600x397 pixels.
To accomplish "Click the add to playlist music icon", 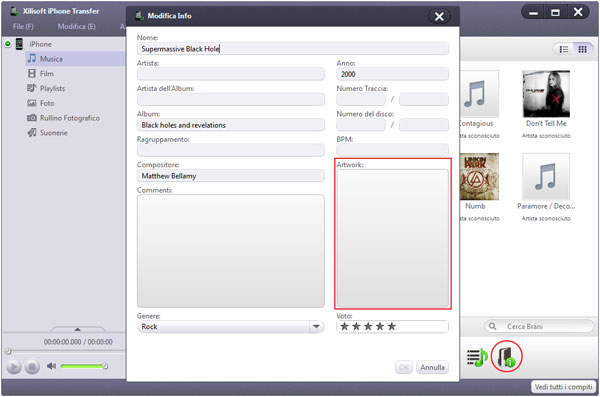I will [x=477, y=357].
